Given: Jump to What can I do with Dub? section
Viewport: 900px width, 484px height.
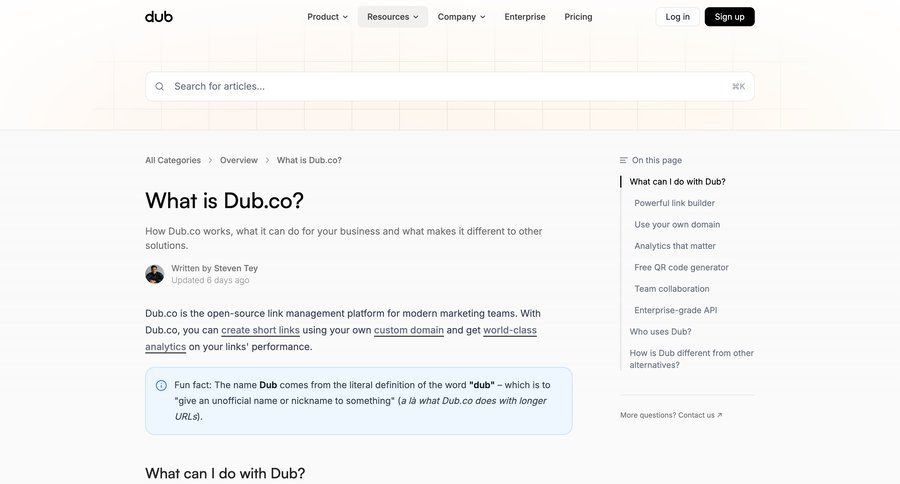Looking at the screenshot, I should [677, 182].
